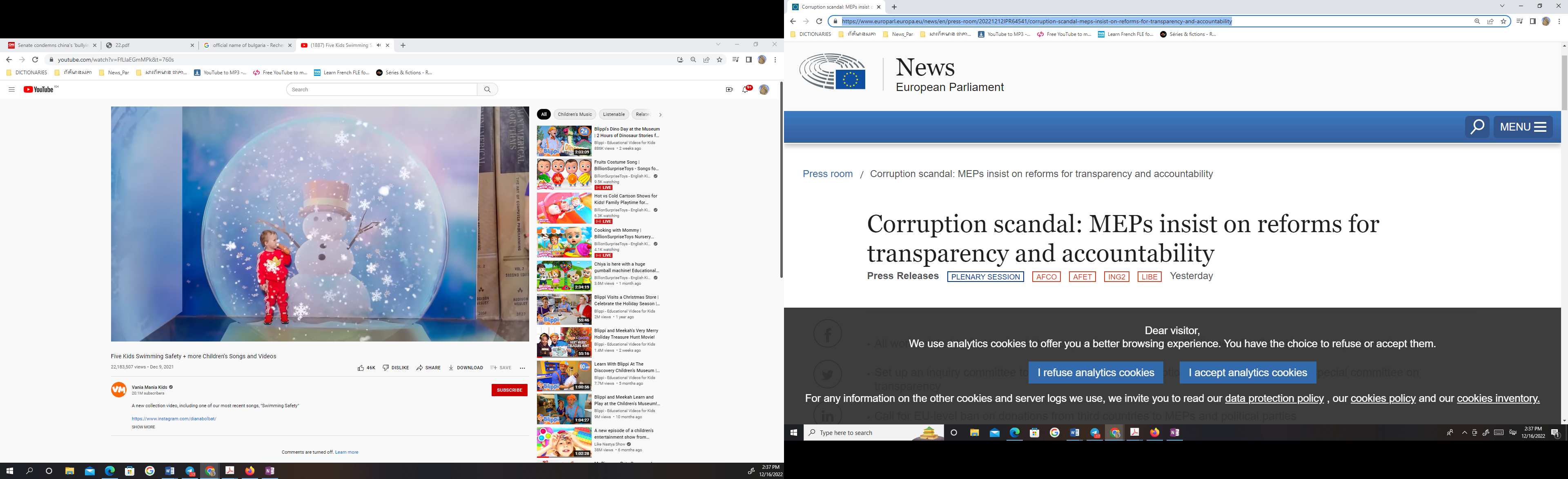Click the YouTube search input field
This screenshot has width=1568, height=479.
382,89
